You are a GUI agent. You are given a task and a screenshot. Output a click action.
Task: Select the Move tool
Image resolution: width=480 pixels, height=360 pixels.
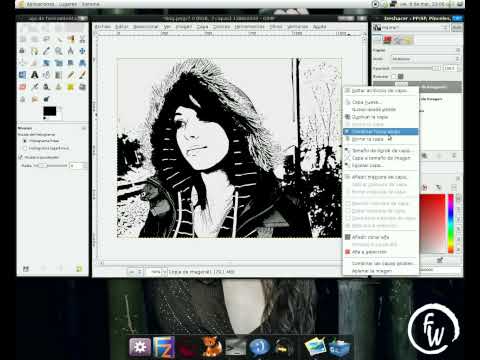(82, 51)
